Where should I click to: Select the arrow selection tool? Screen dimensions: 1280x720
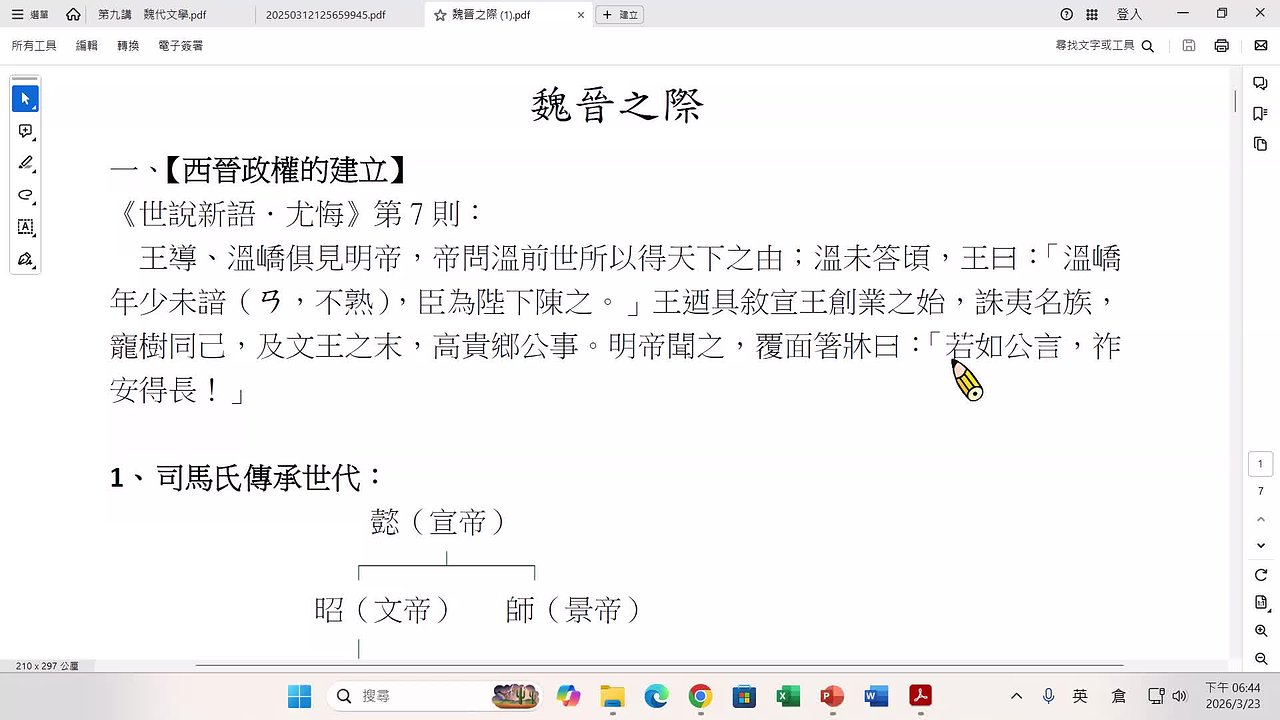point(25,98)
